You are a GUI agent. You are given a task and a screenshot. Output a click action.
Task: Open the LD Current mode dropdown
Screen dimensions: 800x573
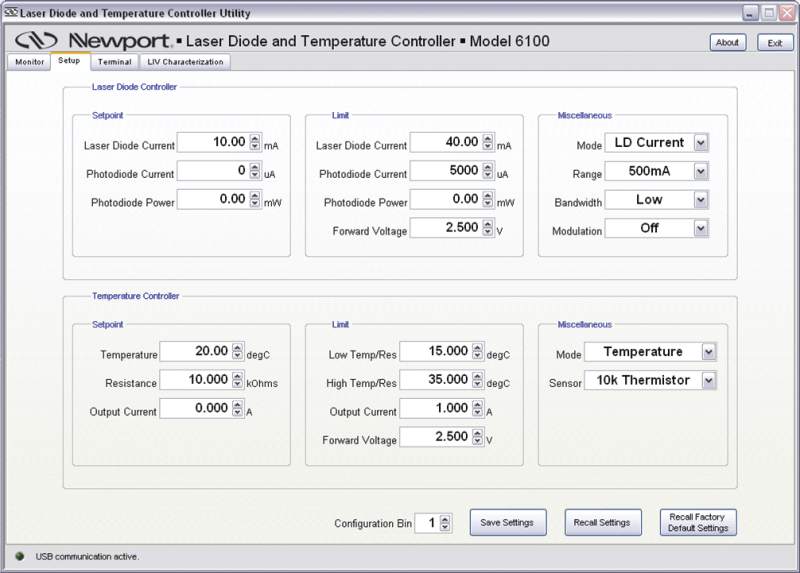coord(700,143)
